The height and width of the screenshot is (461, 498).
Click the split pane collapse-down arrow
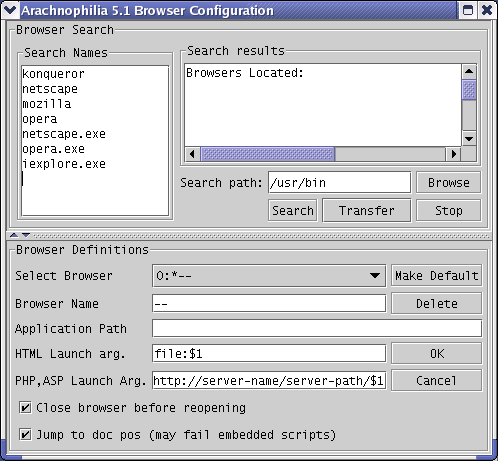[x=26, y=235]
